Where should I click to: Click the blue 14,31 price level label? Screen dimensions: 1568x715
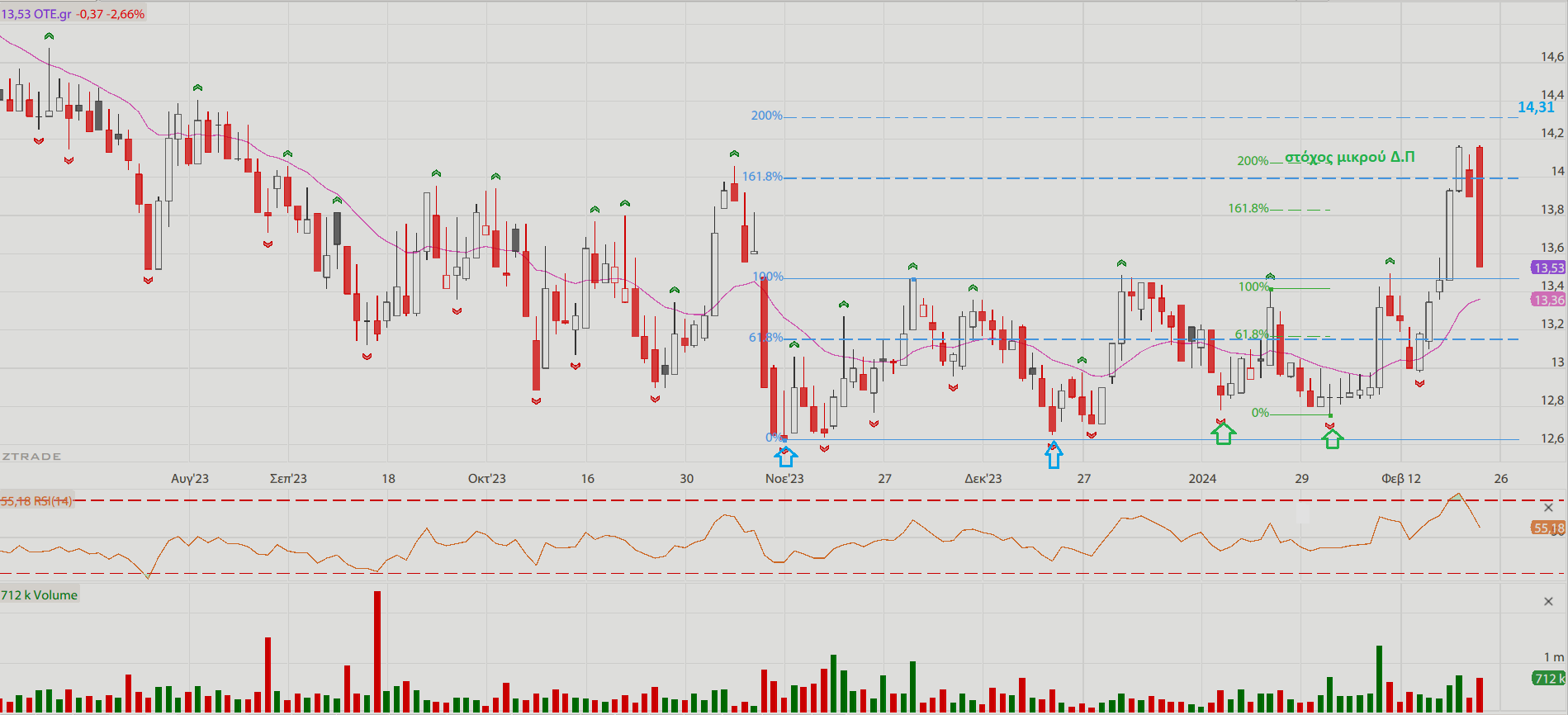pos(1536,107)
